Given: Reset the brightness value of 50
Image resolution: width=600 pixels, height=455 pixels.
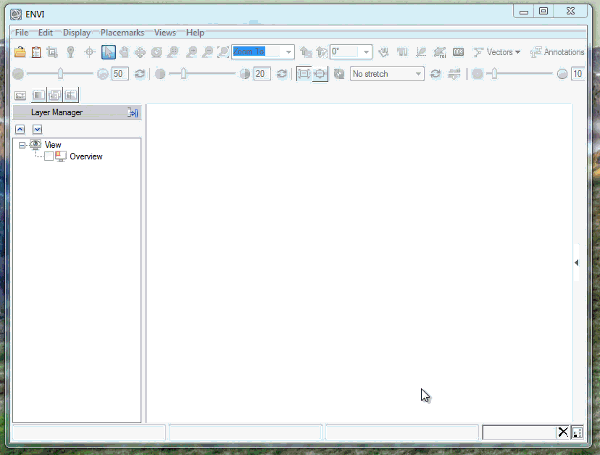Looking at the screenshot, I should pos(139,74).
